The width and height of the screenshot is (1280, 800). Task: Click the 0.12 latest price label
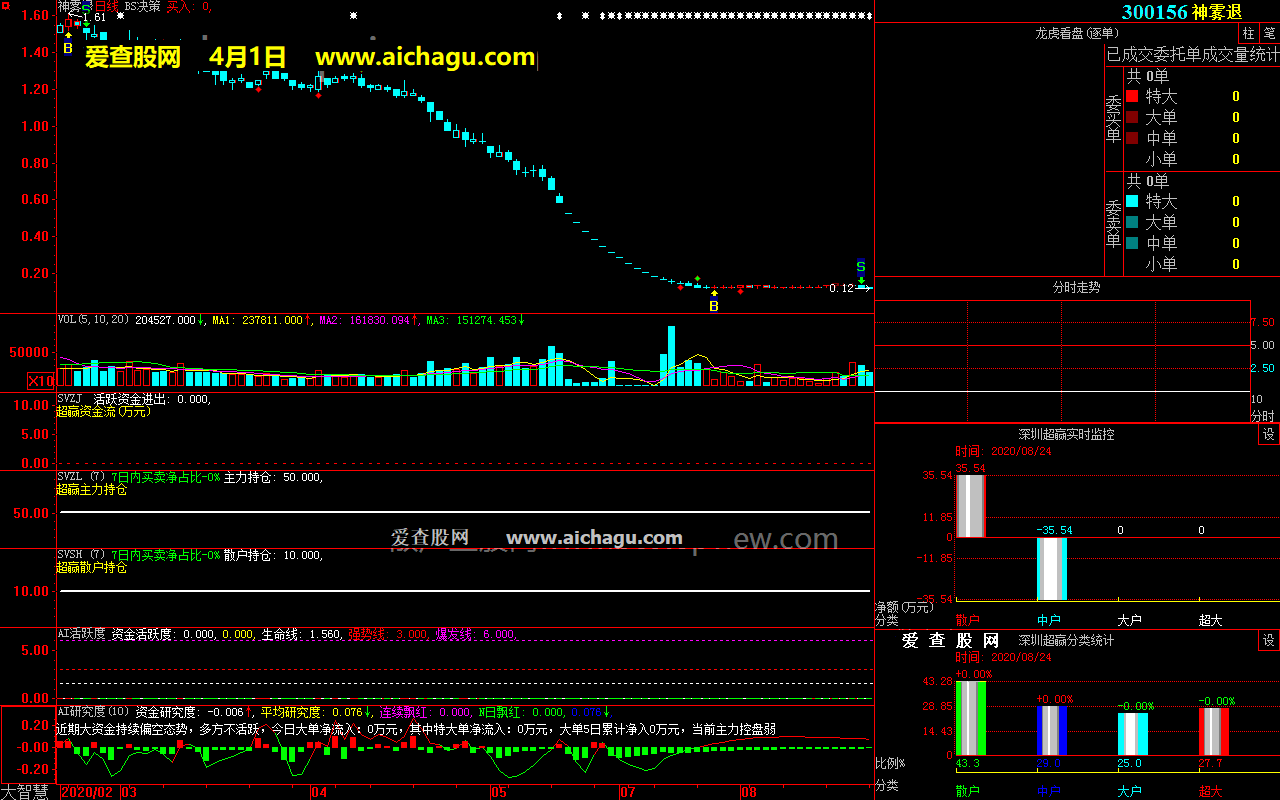coord(841,288)
